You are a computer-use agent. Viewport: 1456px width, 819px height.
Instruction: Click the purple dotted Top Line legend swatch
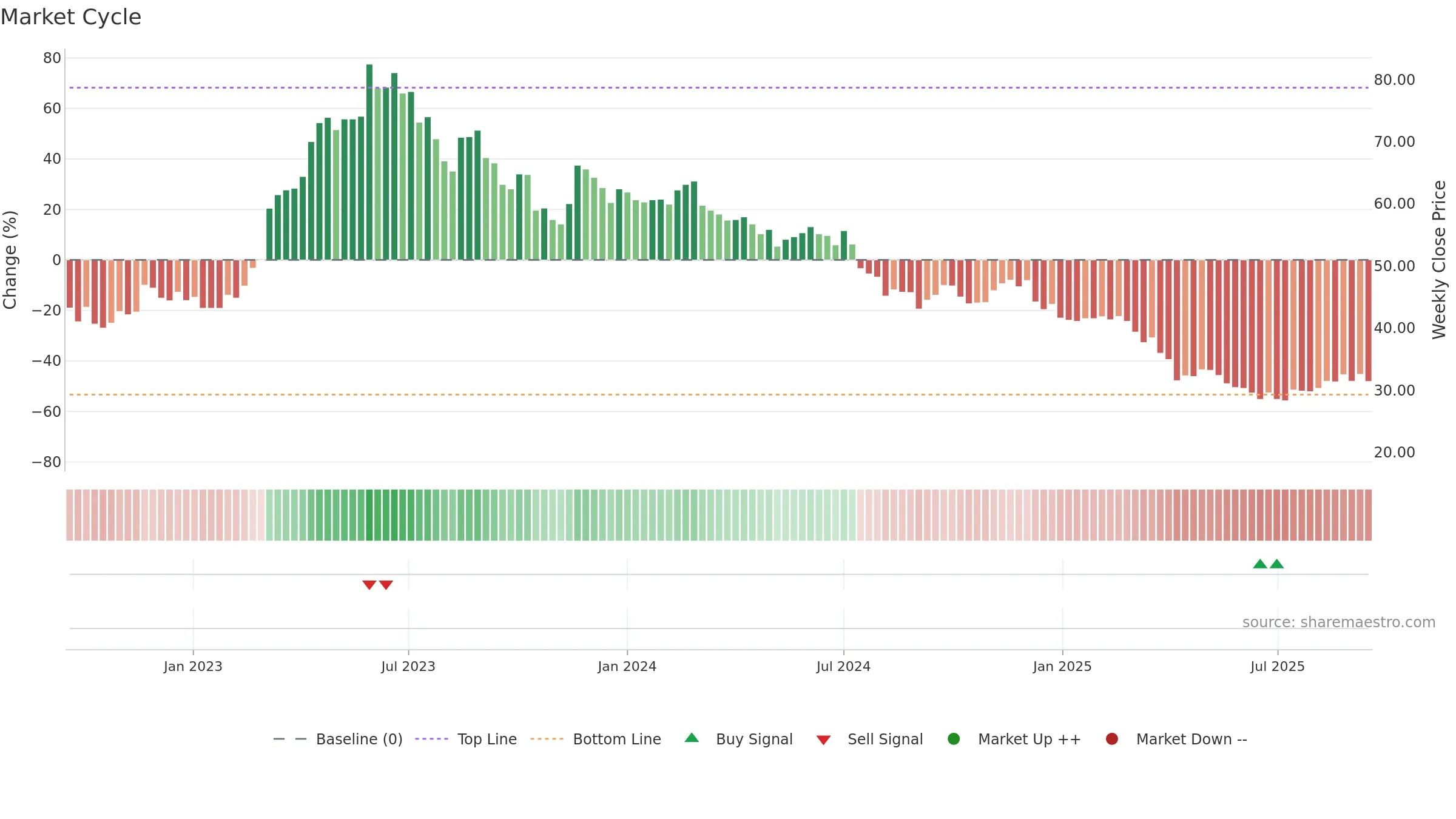[x=431, y=739]
